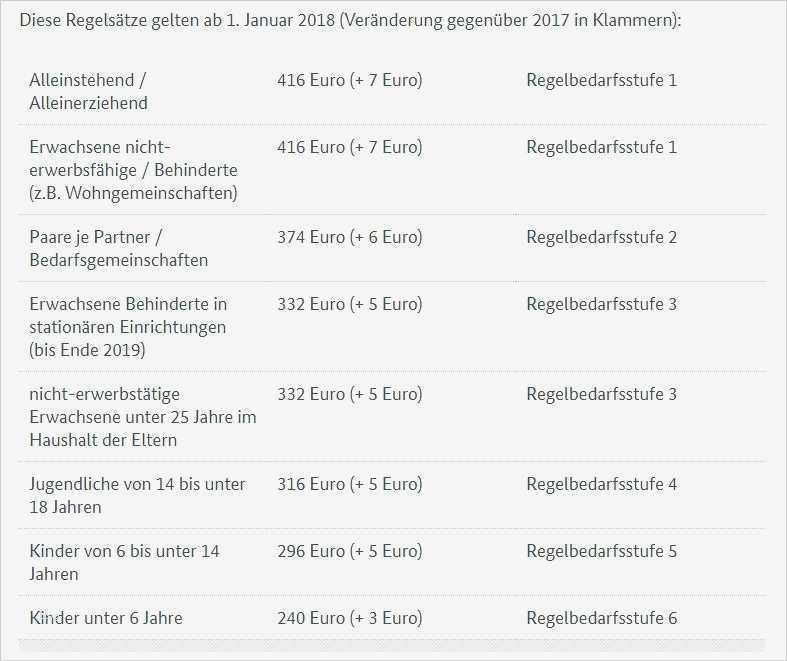Click the 'Regelbedarfsstufe 2' cell

point(601,237)
